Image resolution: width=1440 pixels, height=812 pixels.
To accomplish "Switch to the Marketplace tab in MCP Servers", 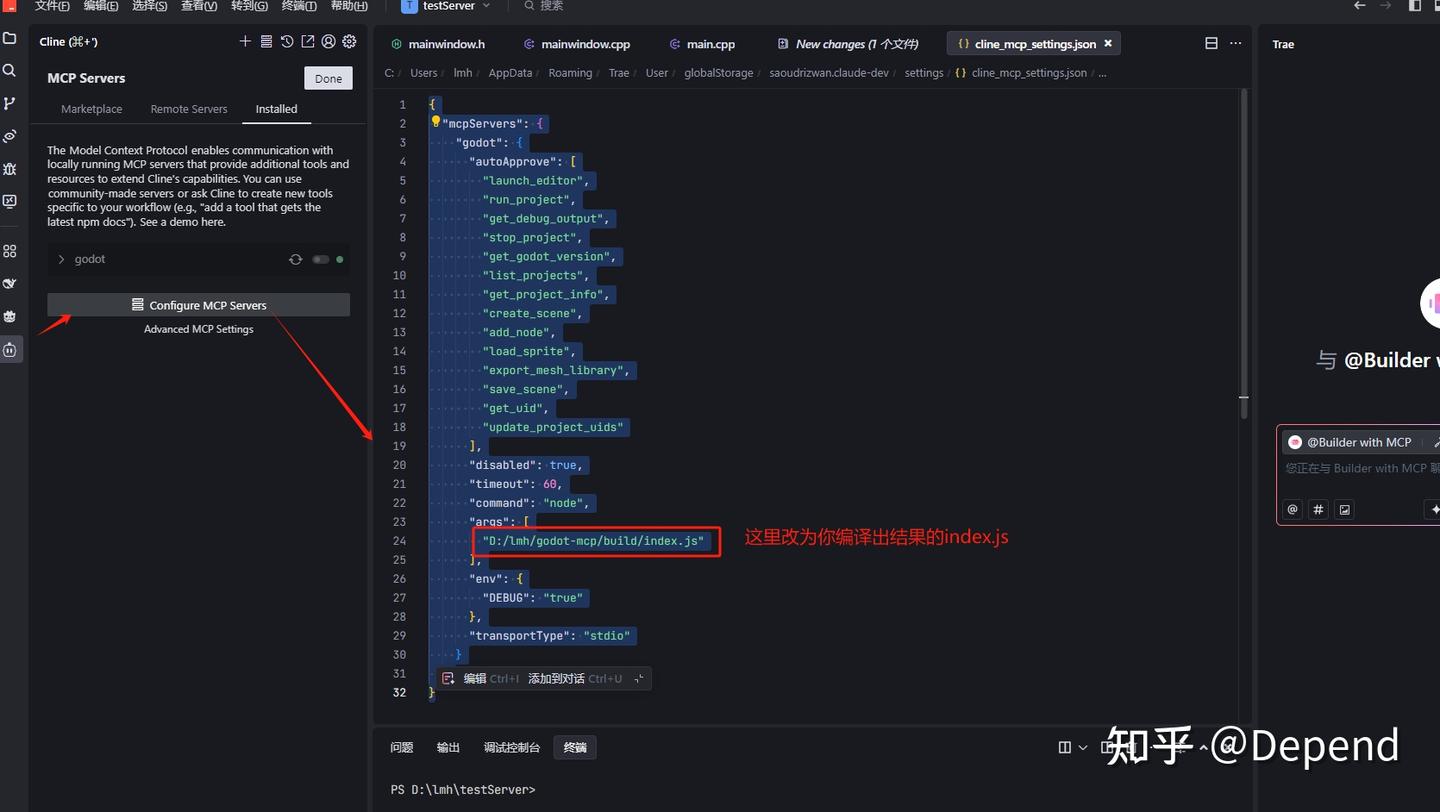I will 91,109.
